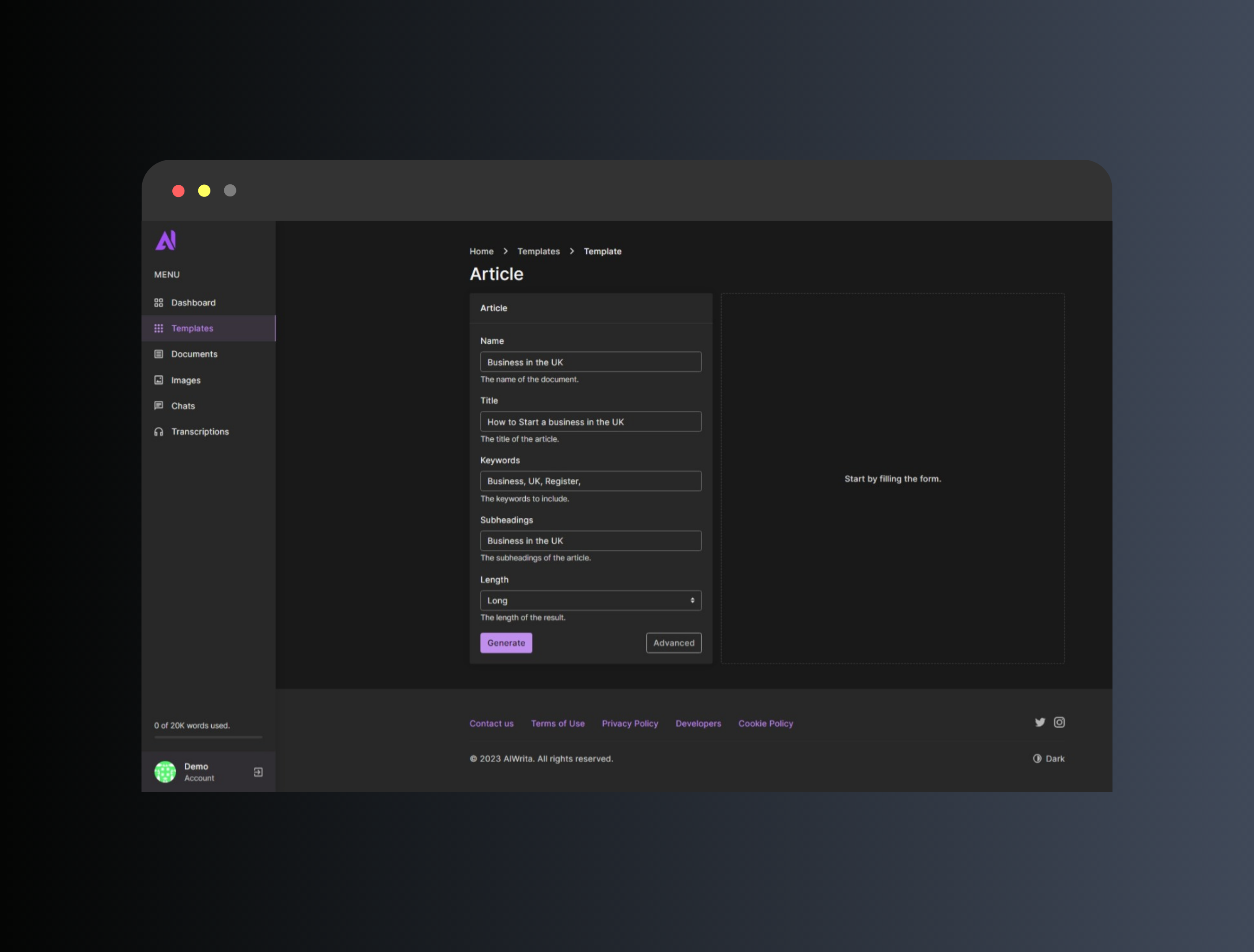This screenshot has height=952, width=1254.
Task: Expand the Length dropdown showing Long
Action: point(590,600)
